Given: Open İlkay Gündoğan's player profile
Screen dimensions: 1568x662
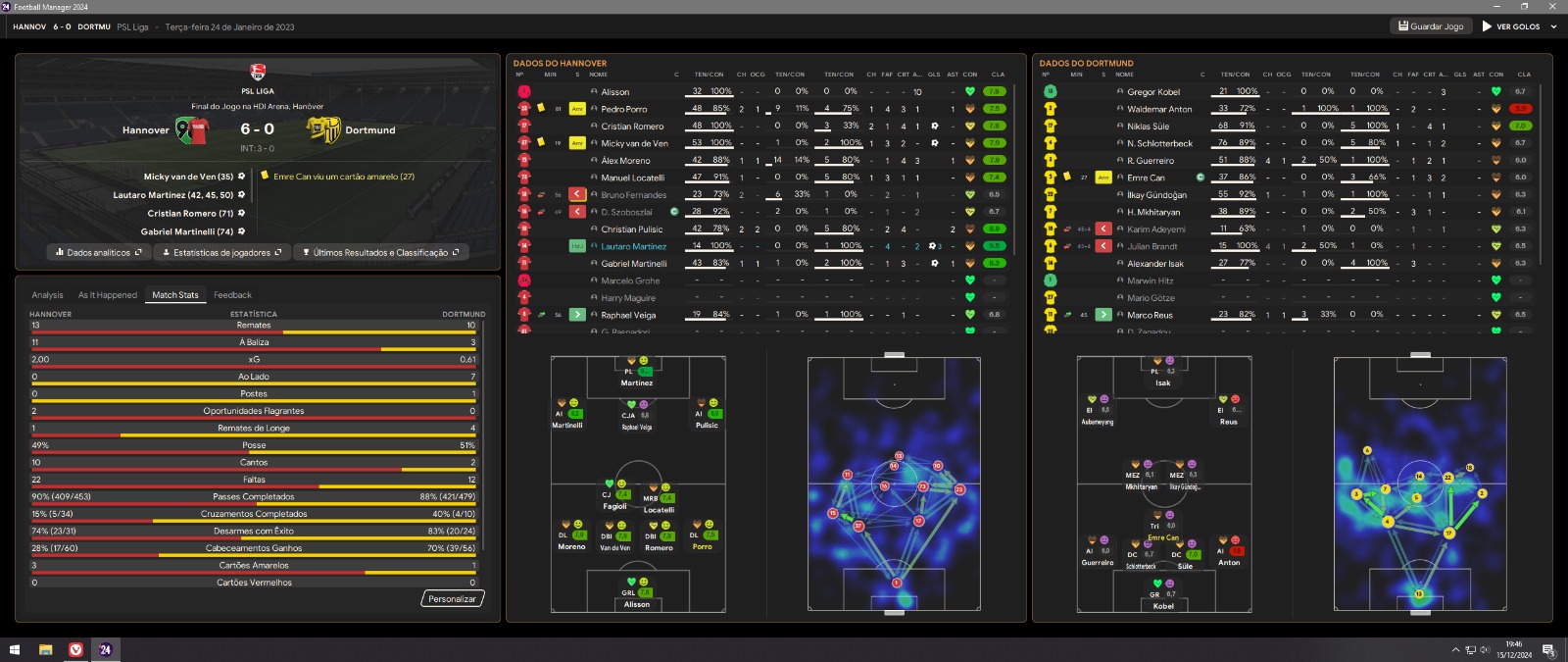Looking at the screenshot, I should [1156, 194].
